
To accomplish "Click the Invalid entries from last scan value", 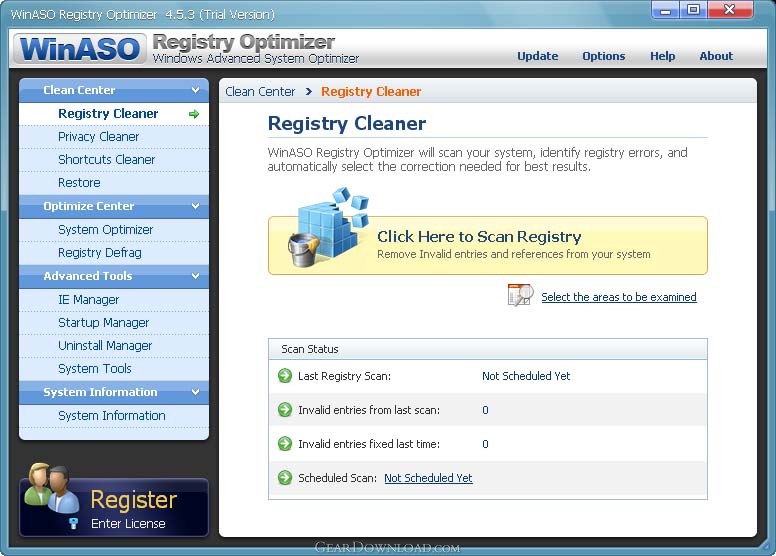I will coord(485,410).
